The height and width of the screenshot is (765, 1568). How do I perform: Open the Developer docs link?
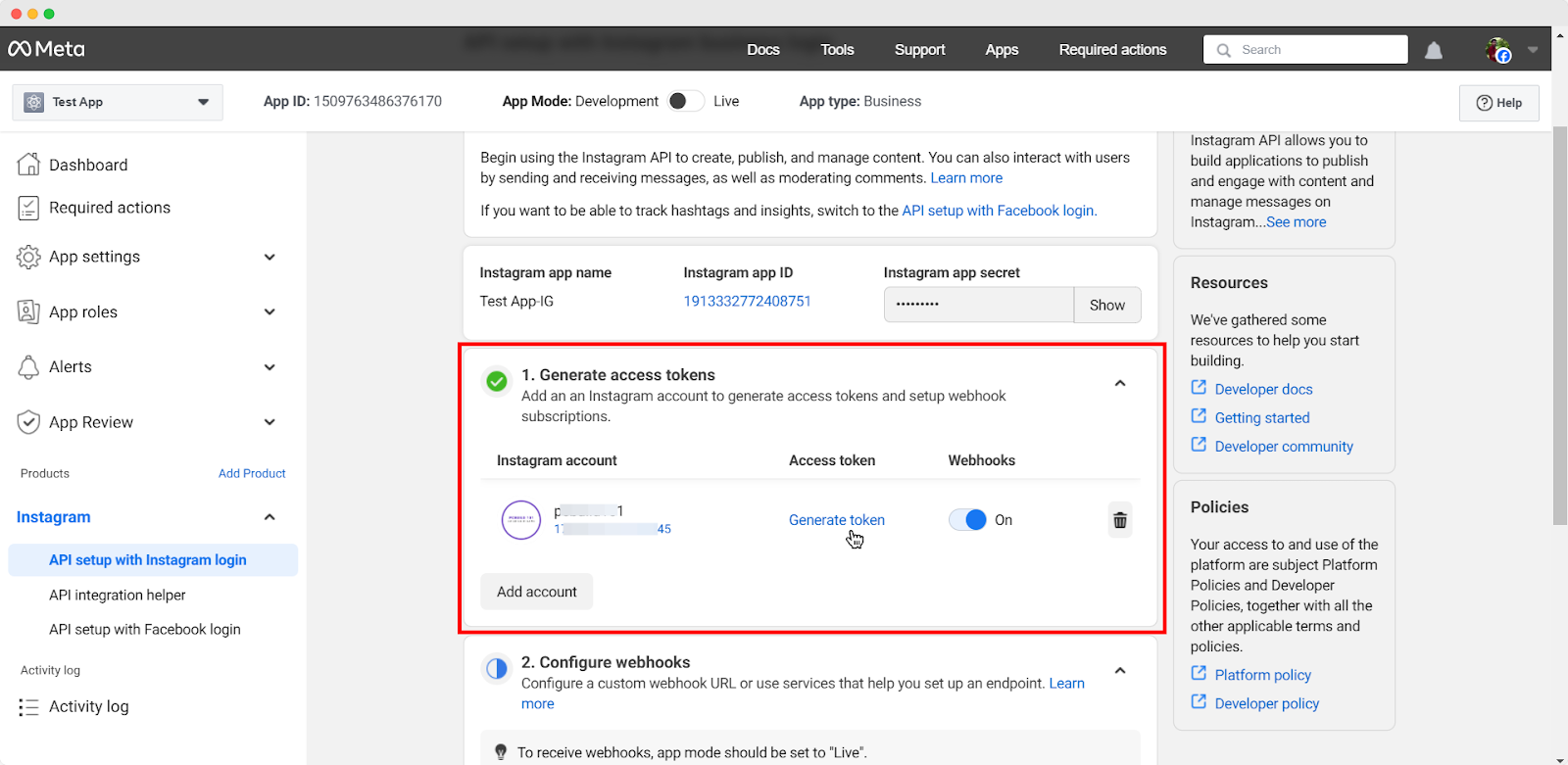pyautogui.click(x=1264, y=389)
